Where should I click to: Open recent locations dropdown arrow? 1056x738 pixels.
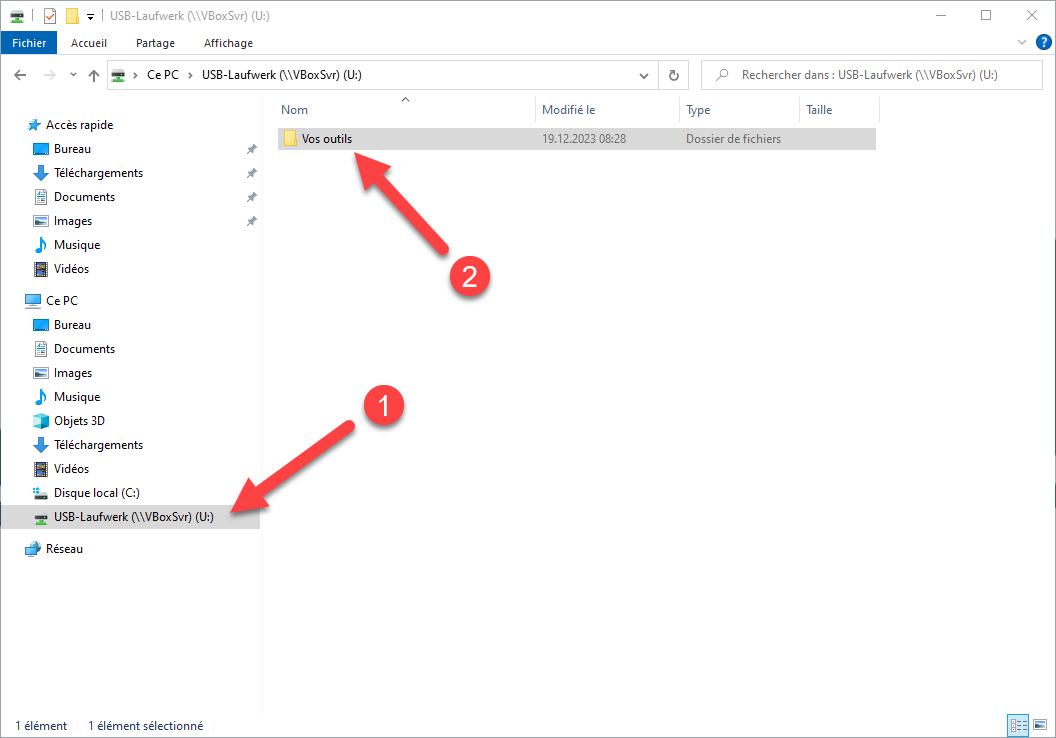pos(73,75)
